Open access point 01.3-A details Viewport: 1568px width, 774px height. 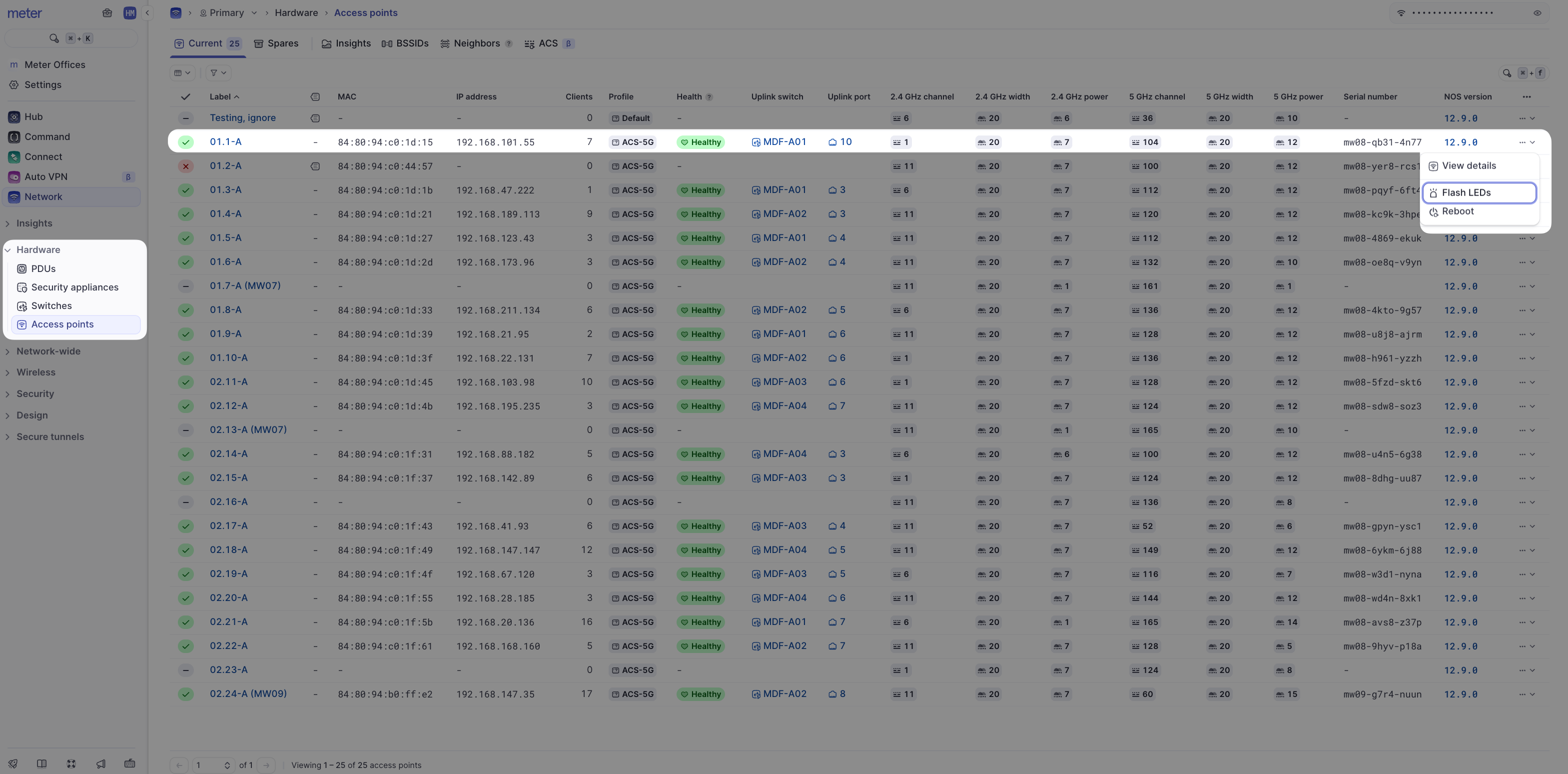225,189
